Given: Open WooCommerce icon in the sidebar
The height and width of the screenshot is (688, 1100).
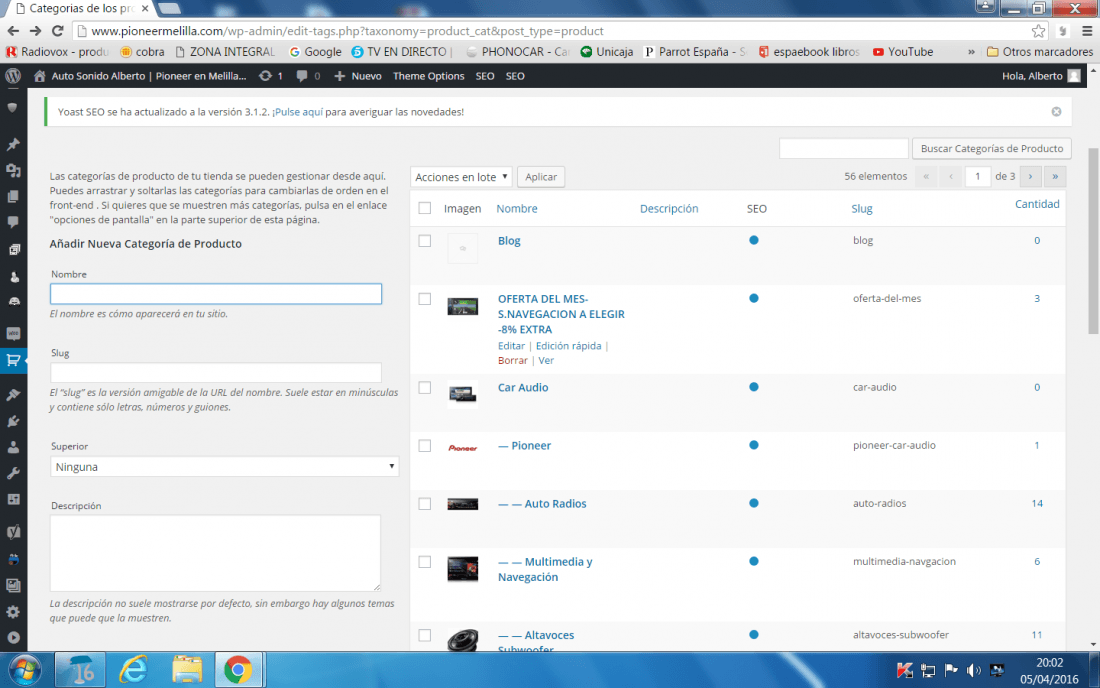Looking at the screenshot, I should pyautogui.click(x=13, y=334).
